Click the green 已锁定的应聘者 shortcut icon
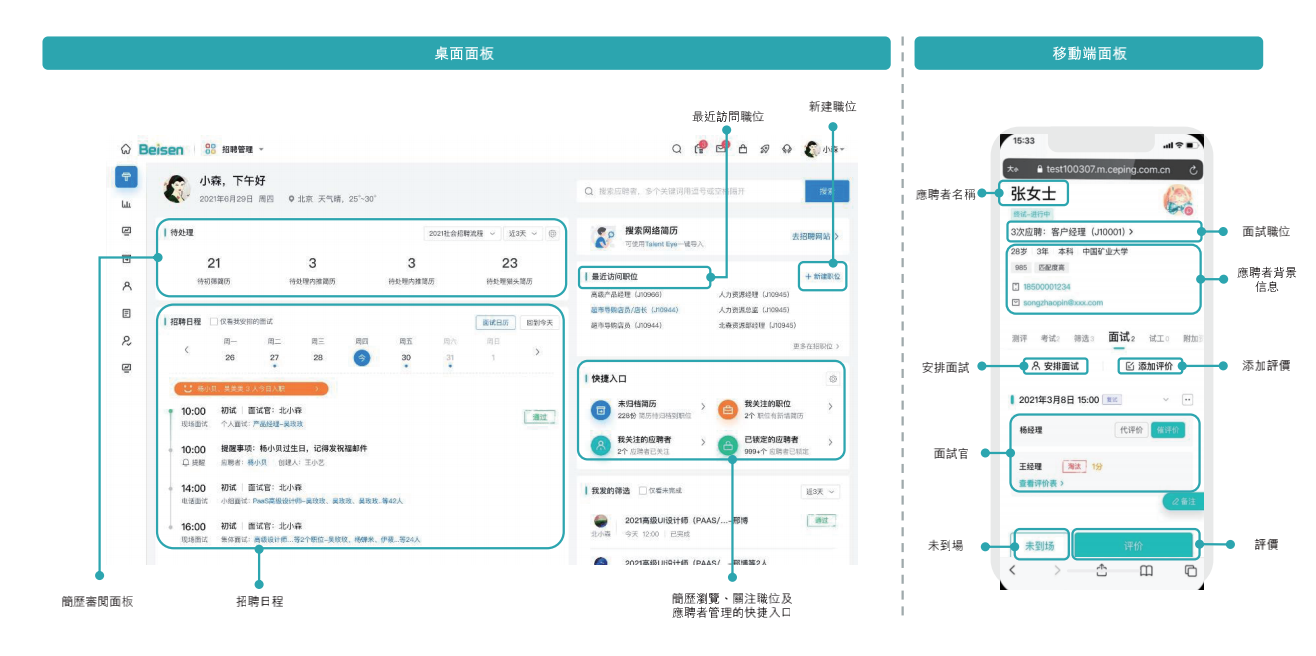 tap(728, 445)
